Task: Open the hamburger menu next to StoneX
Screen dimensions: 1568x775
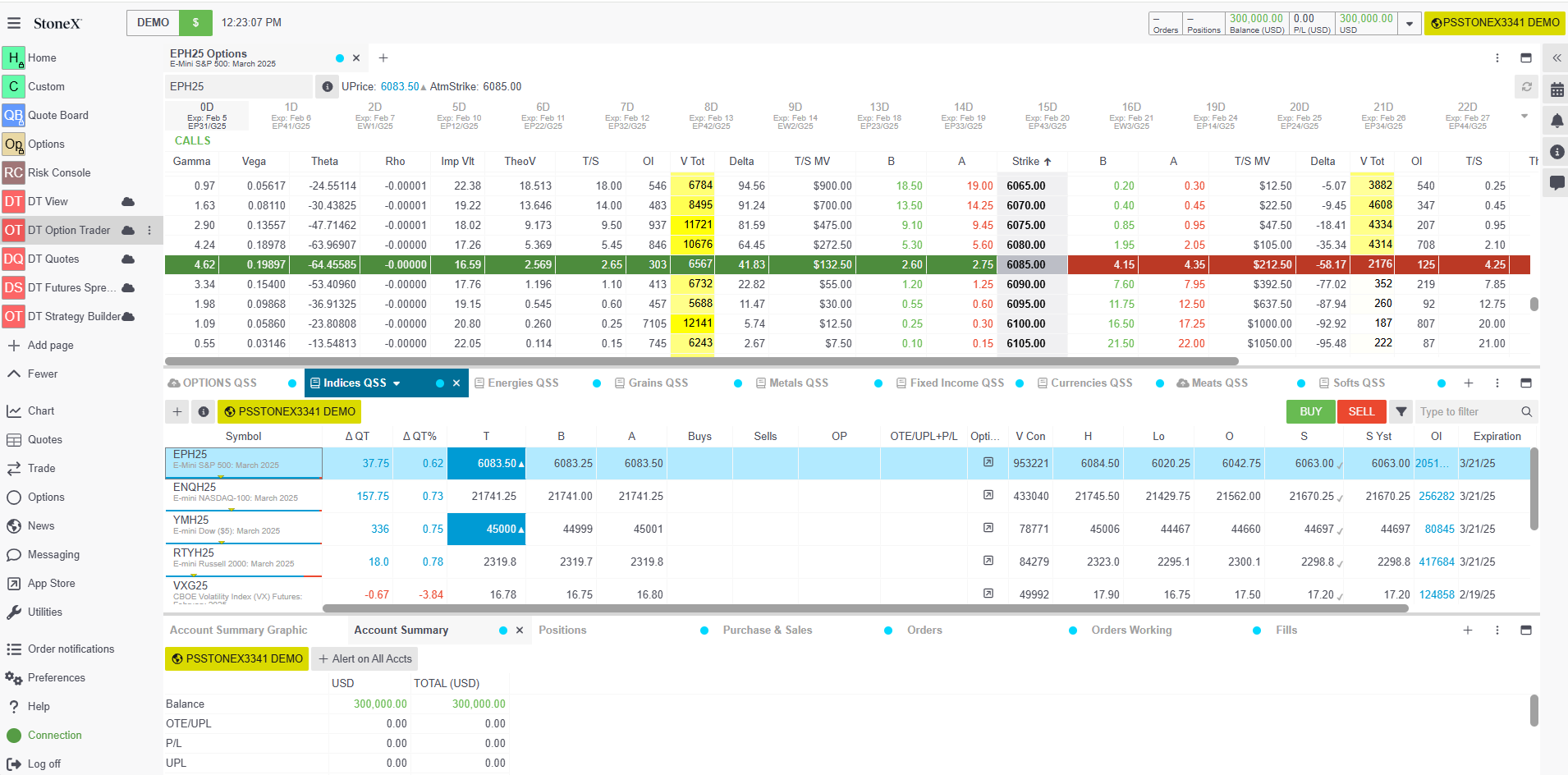Action: [x=14, y=23]
